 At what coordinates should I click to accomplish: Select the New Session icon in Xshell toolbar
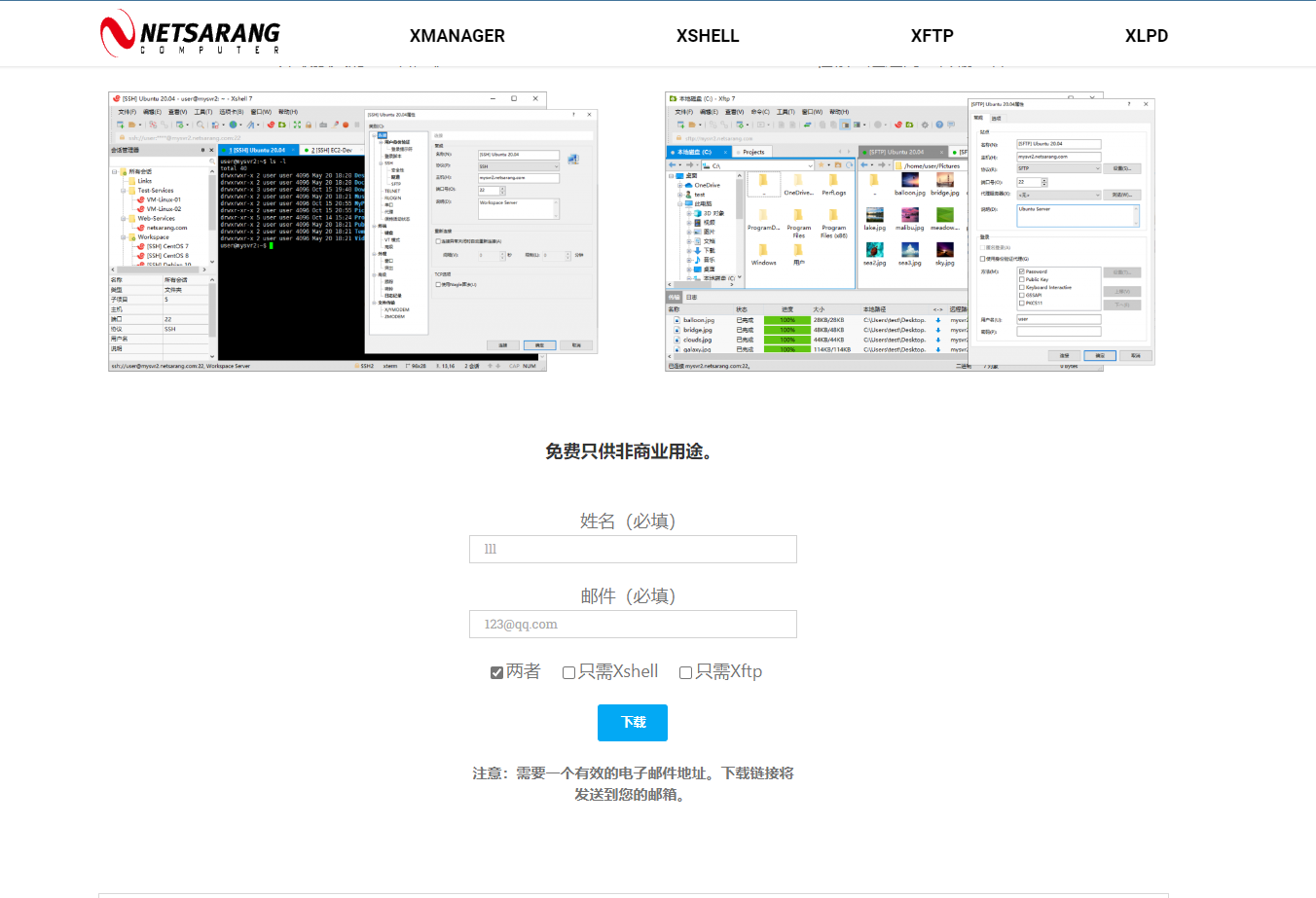click(x=121, y=124)
